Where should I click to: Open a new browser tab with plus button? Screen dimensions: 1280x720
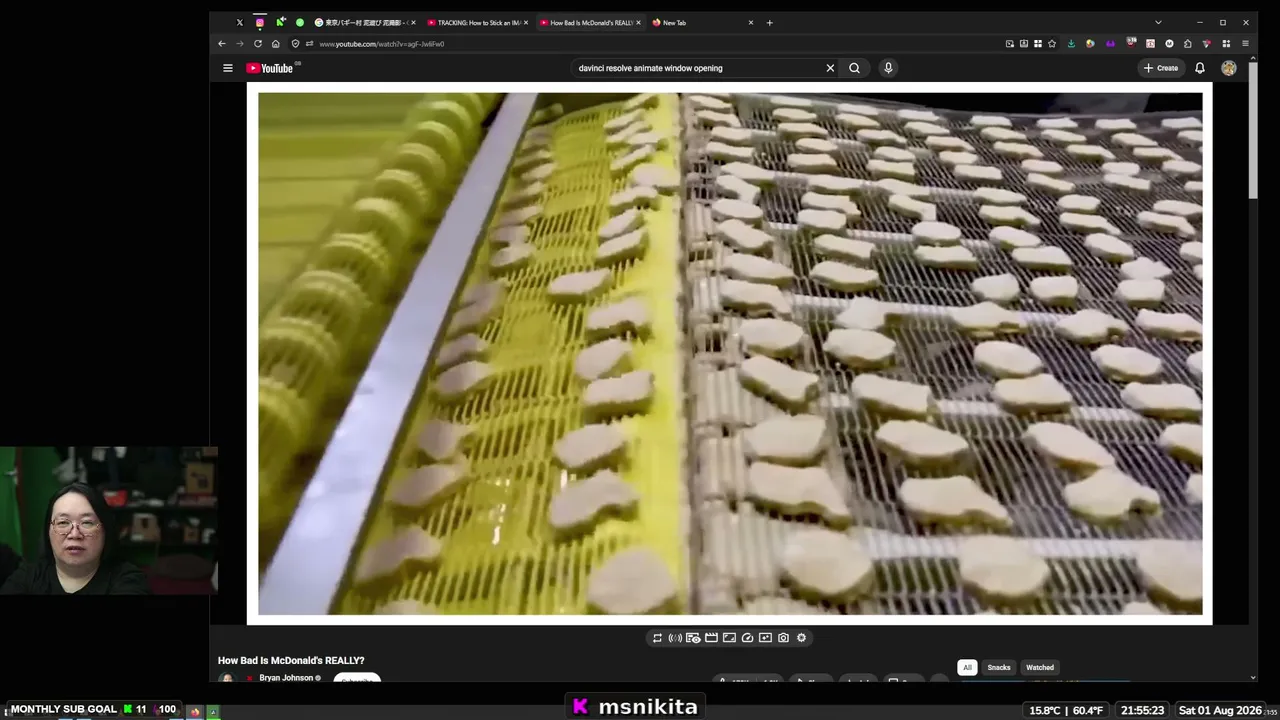[x=769, y=22]
